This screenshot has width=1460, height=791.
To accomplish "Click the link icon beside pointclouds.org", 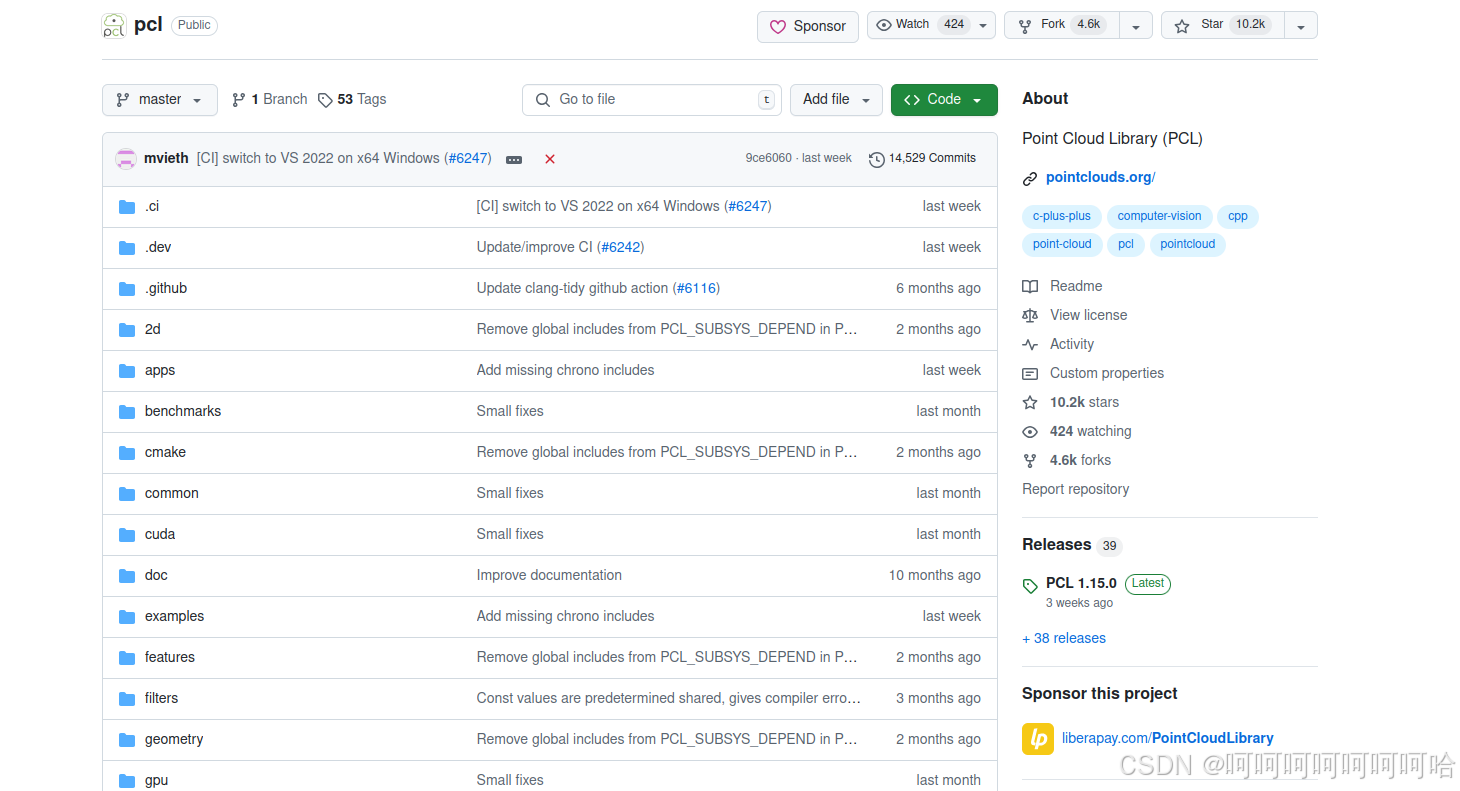I will point(1030,179).
